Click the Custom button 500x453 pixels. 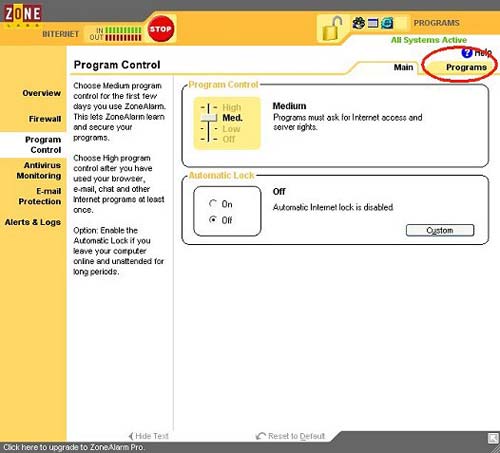(440, 230)
